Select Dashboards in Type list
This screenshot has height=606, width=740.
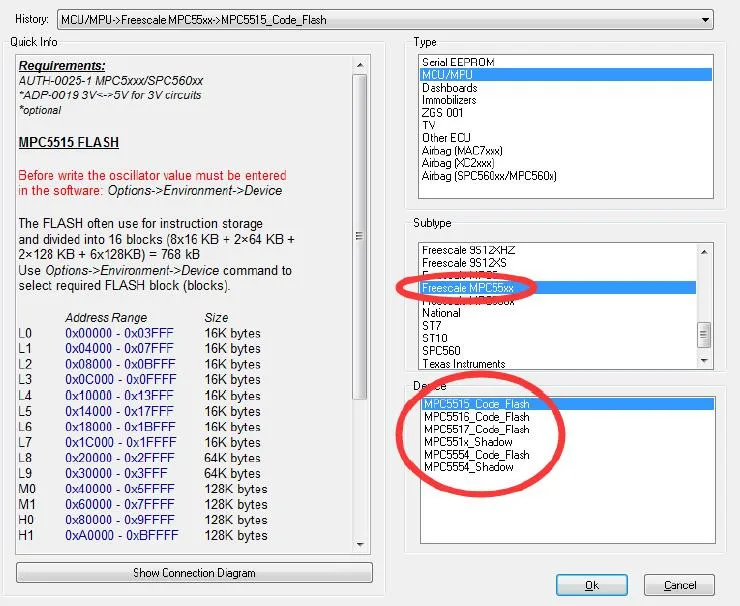pos(449,88)
